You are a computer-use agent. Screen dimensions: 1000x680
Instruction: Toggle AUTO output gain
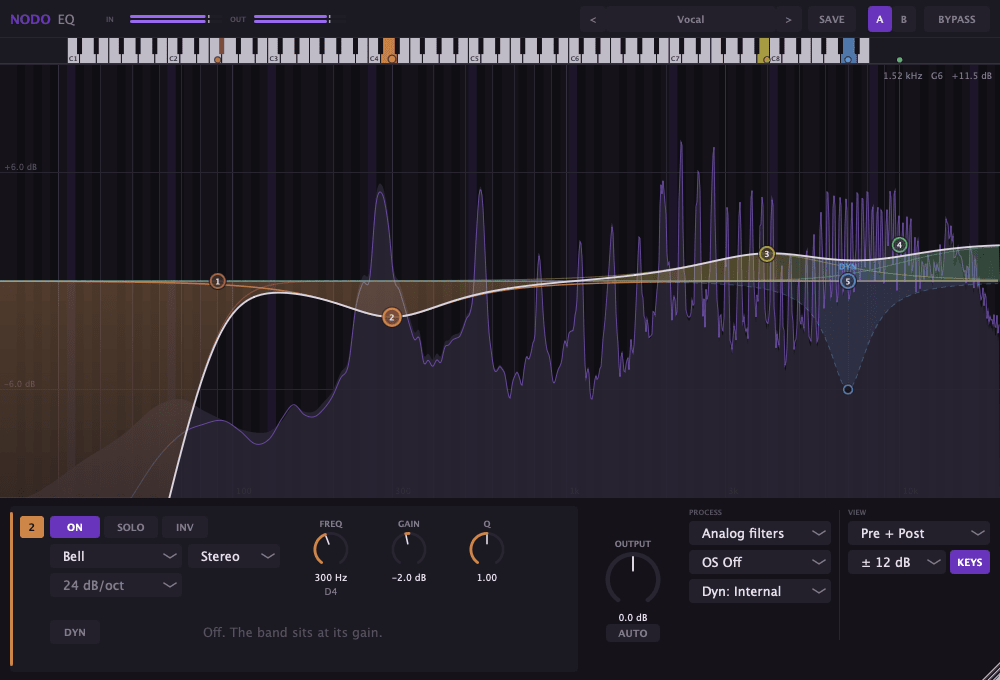[x=633, y=633]
